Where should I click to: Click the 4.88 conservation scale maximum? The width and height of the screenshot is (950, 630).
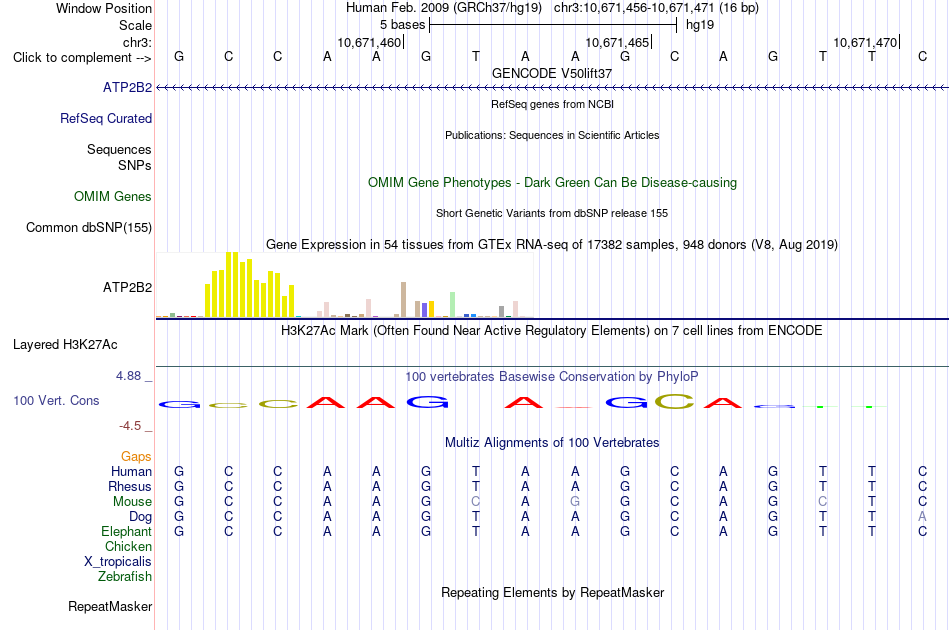point(128,376)
